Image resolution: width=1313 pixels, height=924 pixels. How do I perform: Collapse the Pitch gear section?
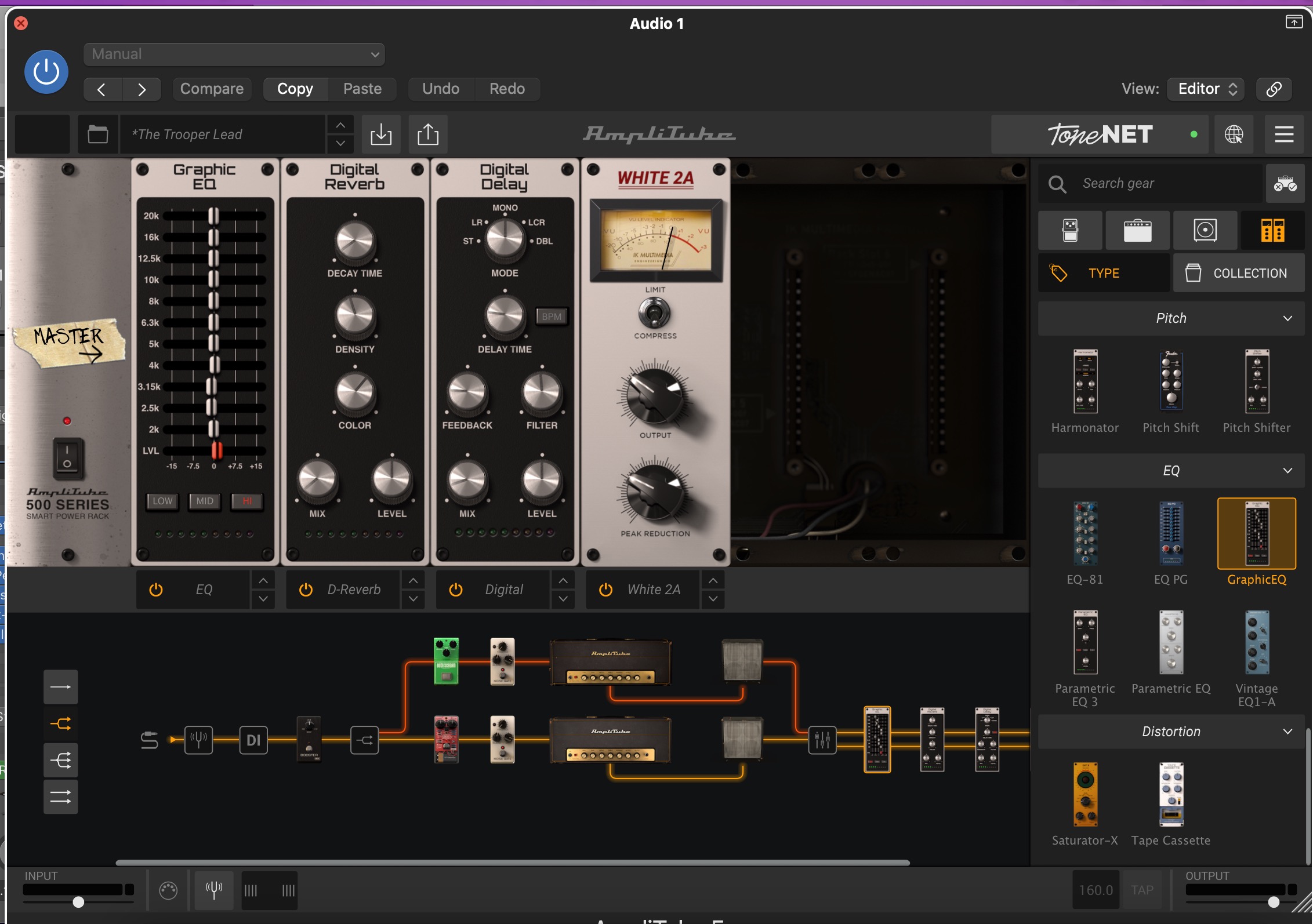coord(1171,318)
